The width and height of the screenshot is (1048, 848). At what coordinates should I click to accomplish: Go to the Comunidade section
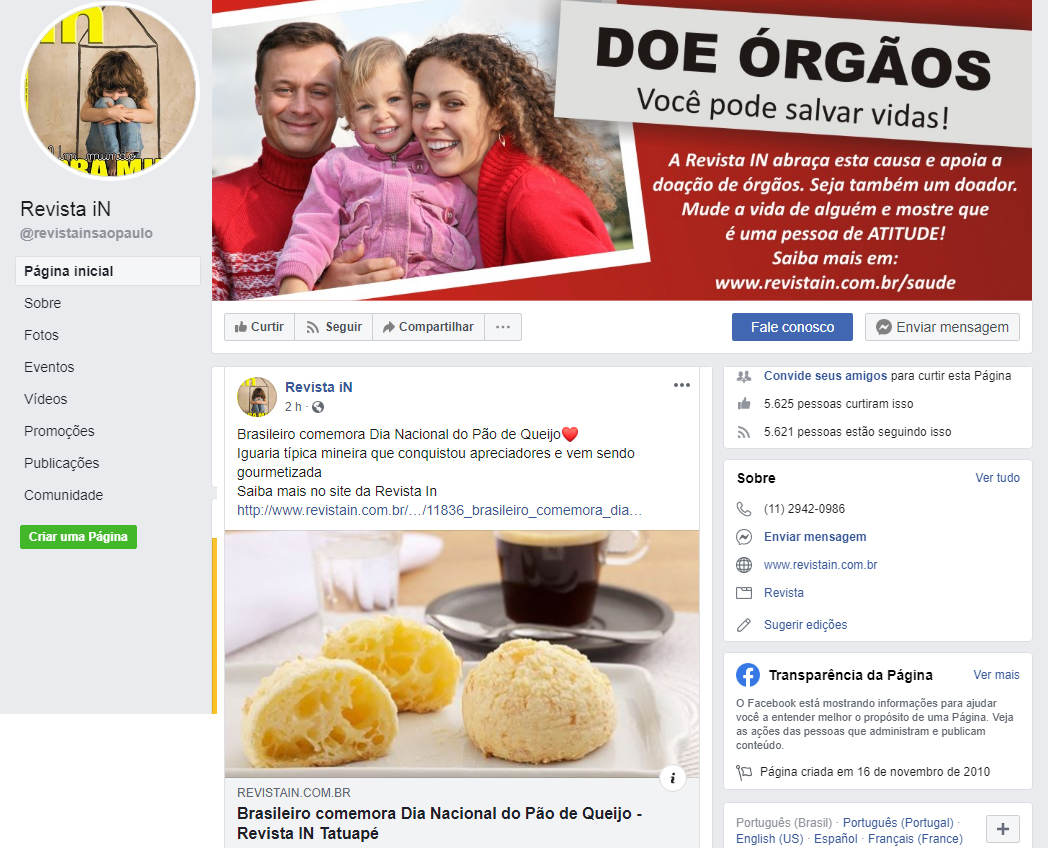[x=63, y=495]
